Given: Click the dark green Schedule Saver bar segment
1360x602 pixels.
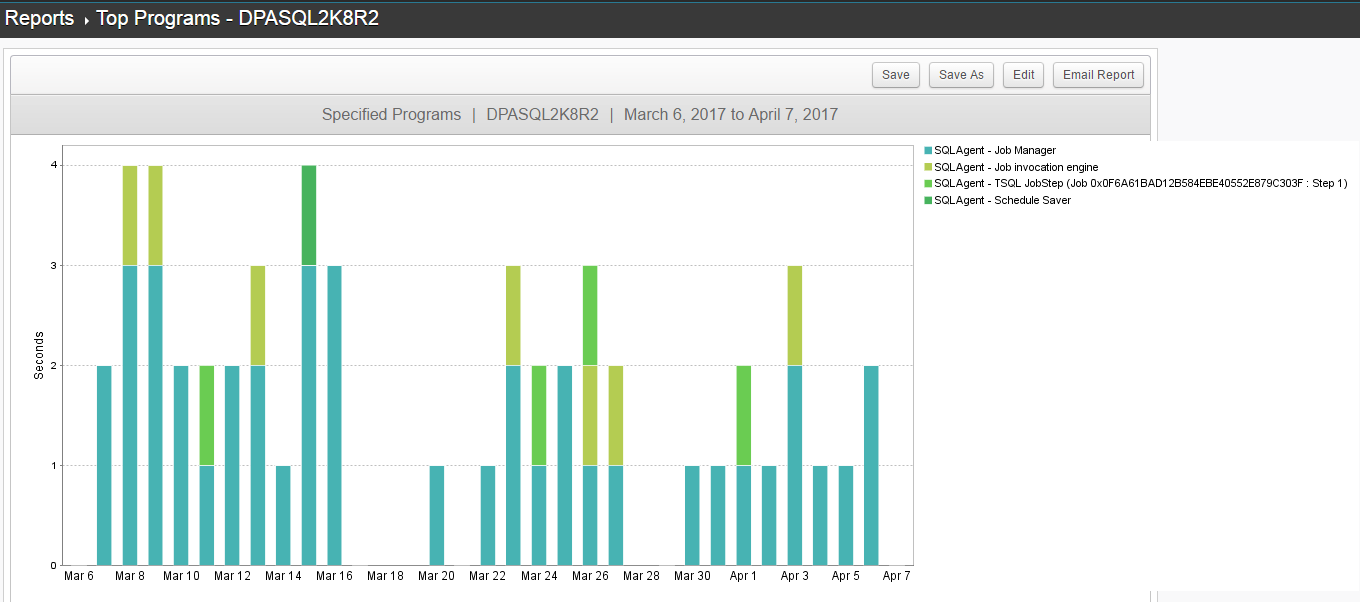Looking at the screenshot, I should point(309,215).
